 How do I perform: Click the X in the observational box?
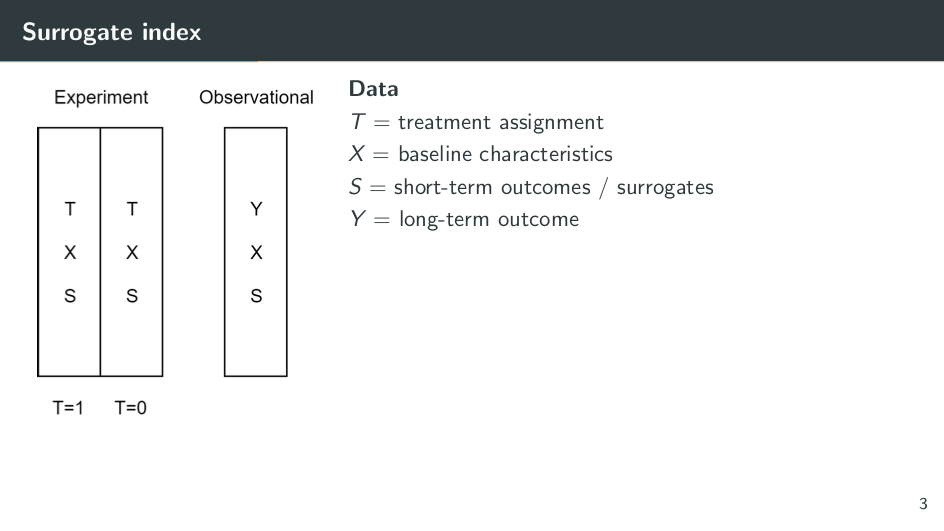point(256,253)
